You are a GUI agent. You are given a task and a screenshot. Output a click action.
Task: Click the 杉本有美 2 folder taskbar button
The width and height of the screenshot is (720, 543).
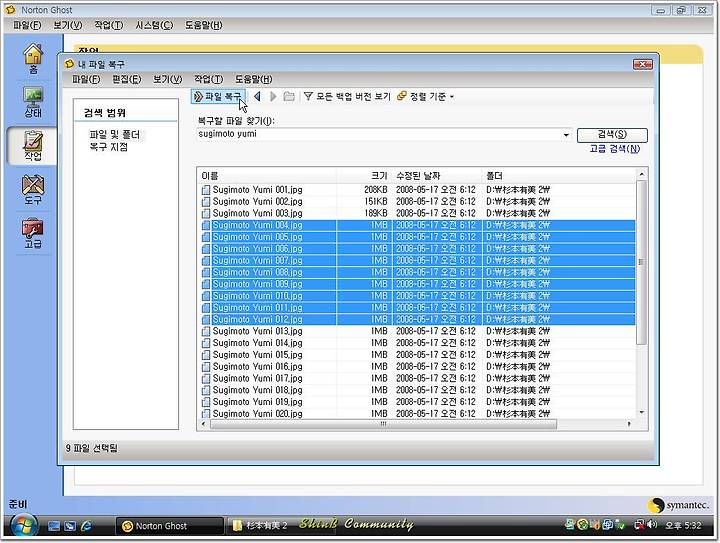coord(260,526)
